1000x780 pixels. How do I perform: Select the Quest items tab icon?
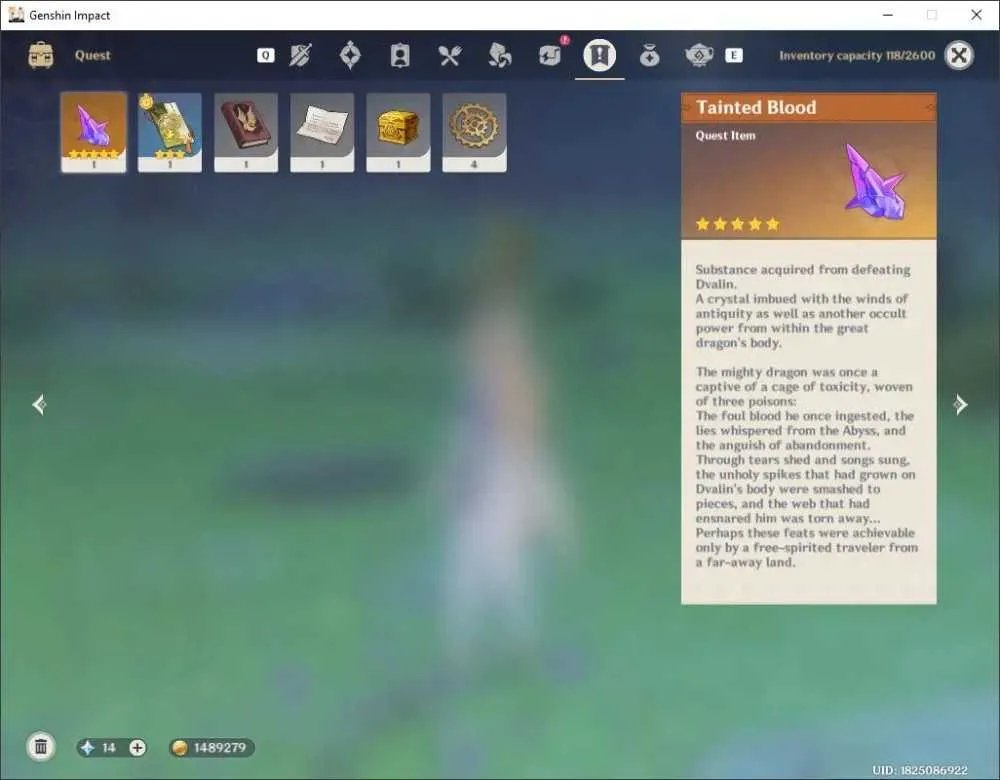click(599, 55)
